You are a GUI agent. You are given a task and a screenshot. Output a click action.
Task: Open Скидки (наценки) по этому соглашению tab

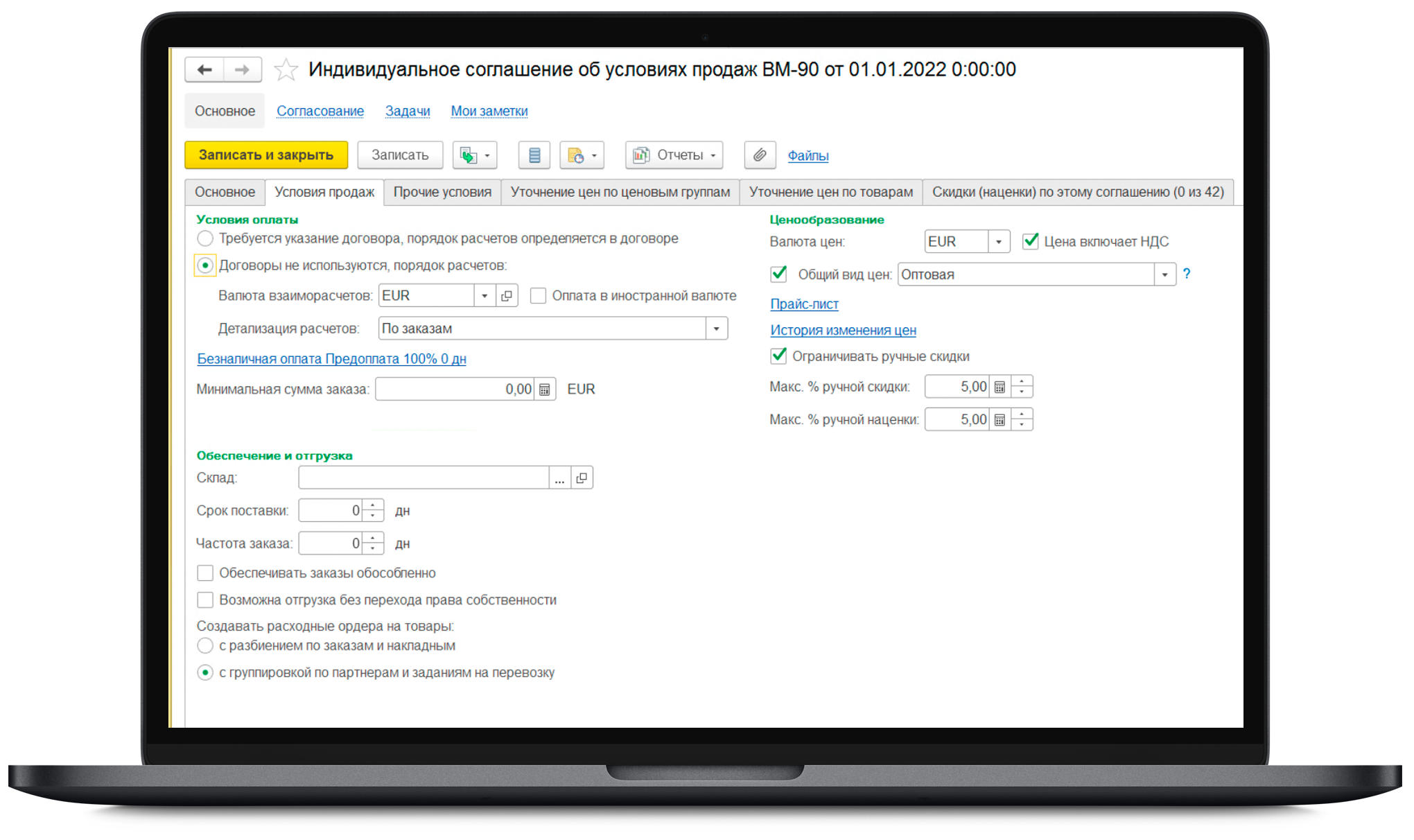1078,192
